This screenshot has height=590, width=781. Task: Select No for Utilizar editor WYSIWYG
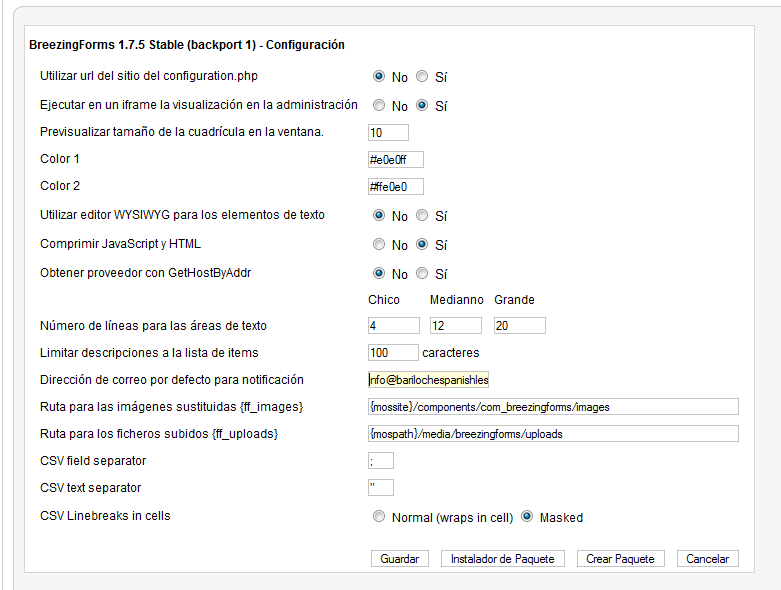pos(379,215)
